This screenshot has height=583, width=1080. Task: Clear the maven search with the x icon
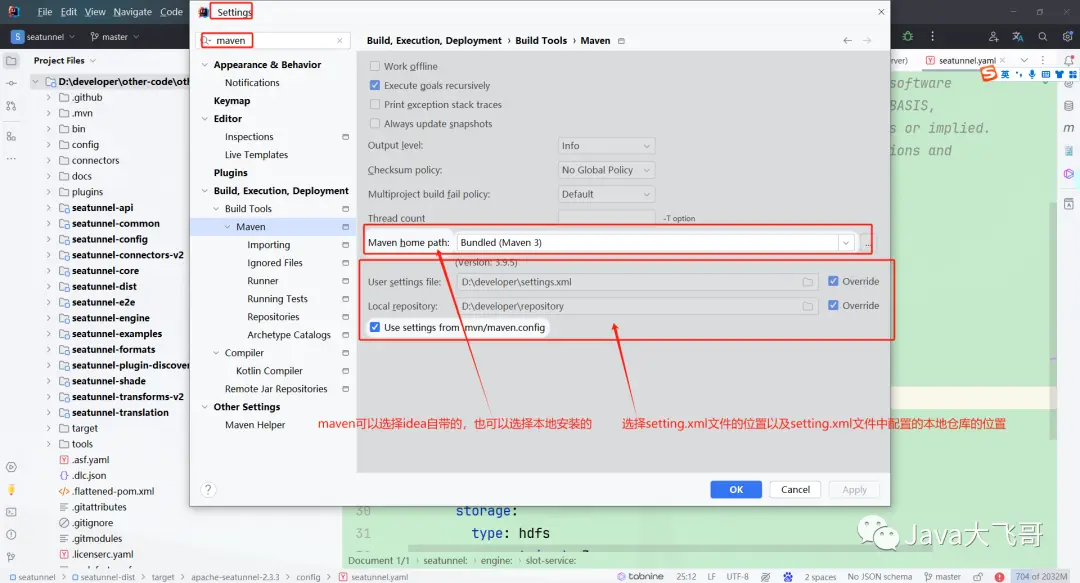click(340, 41)
